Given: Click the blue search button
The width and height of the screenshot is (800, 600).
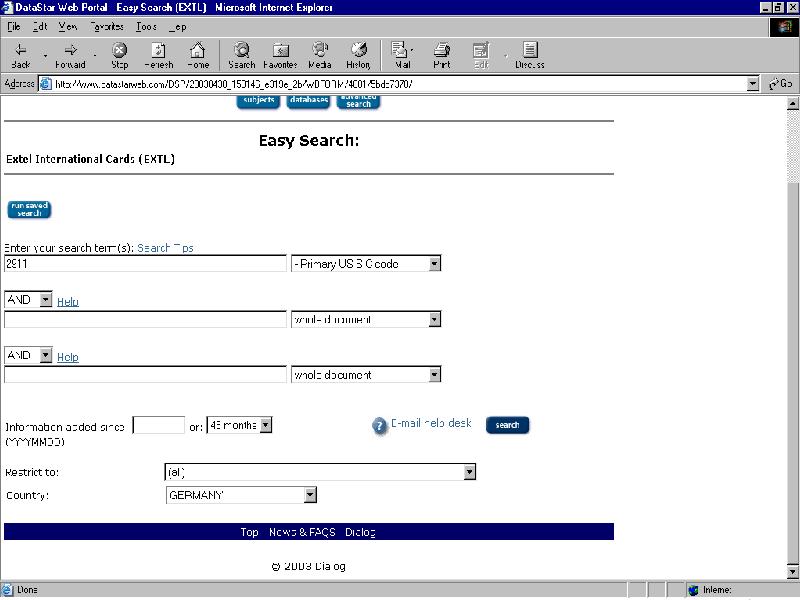Looking at the screenshot, I should [507, 425].
